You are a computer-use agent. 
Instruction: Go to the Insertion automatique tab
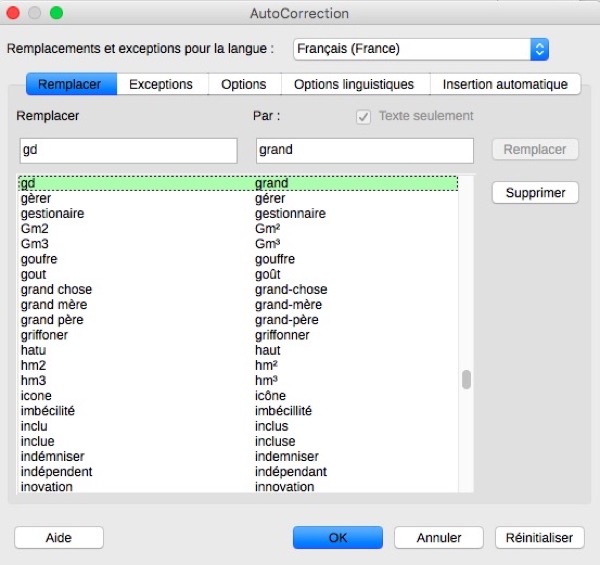[505, 84]
